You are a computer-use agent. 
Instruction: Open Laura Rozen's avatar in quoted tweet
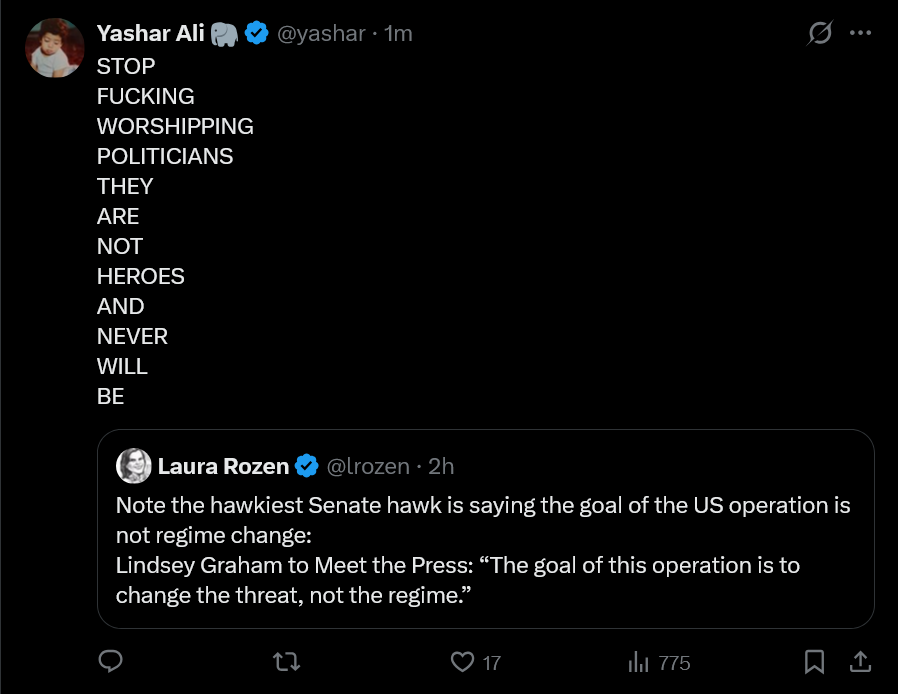[133, 466]
